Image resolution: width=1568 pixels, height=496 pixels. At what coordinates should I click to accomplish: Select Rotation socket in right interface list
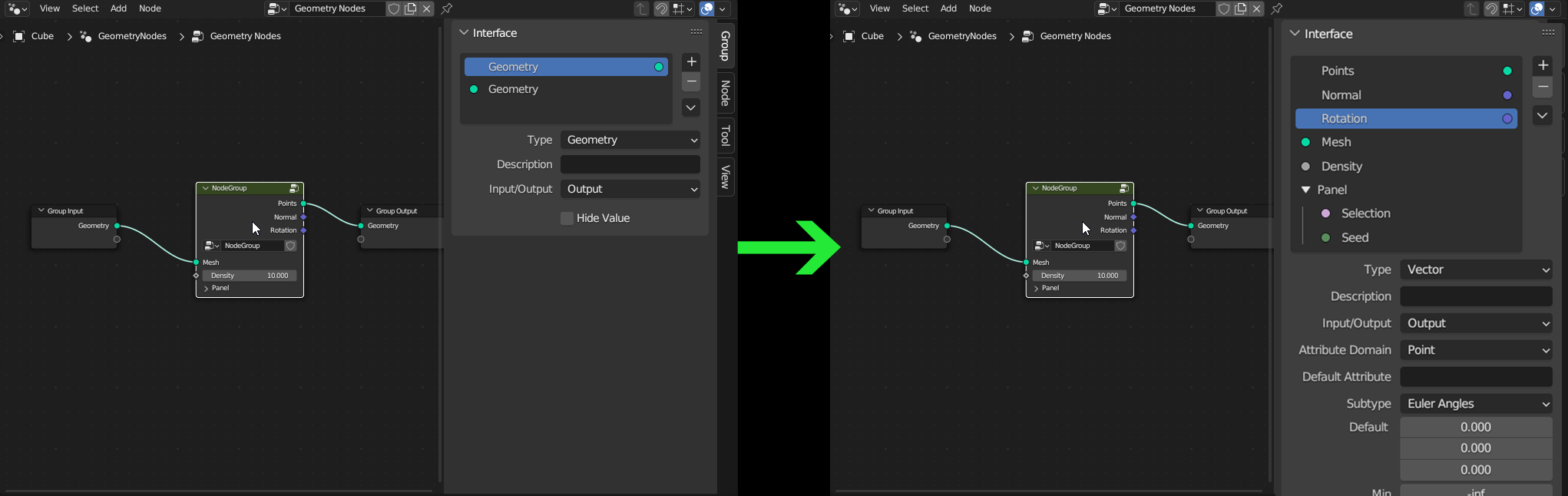click(x=1406, y=119)
